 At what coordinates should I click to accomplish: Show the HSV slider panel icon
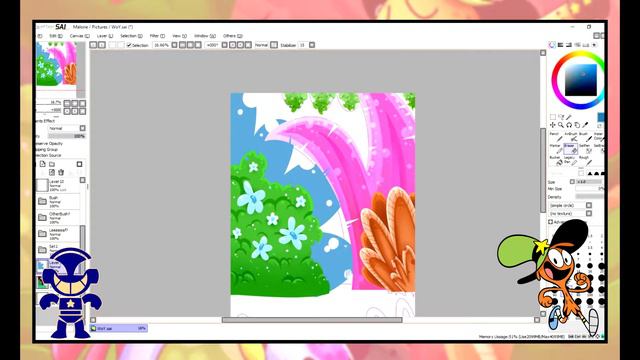coord(569,45)
